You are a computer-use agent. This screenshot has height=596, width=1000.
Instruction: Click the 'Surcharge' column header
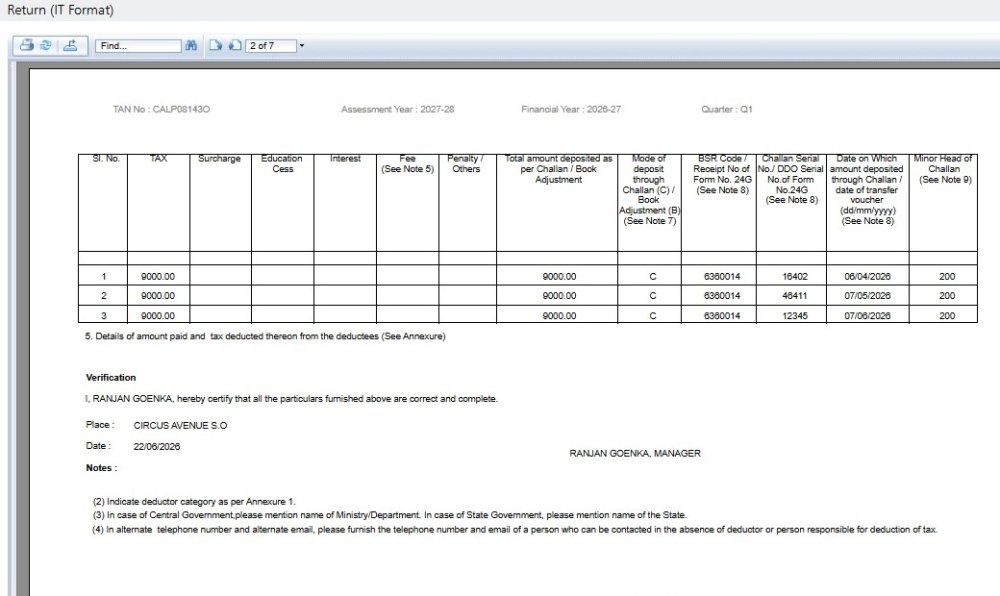(219, 159)
